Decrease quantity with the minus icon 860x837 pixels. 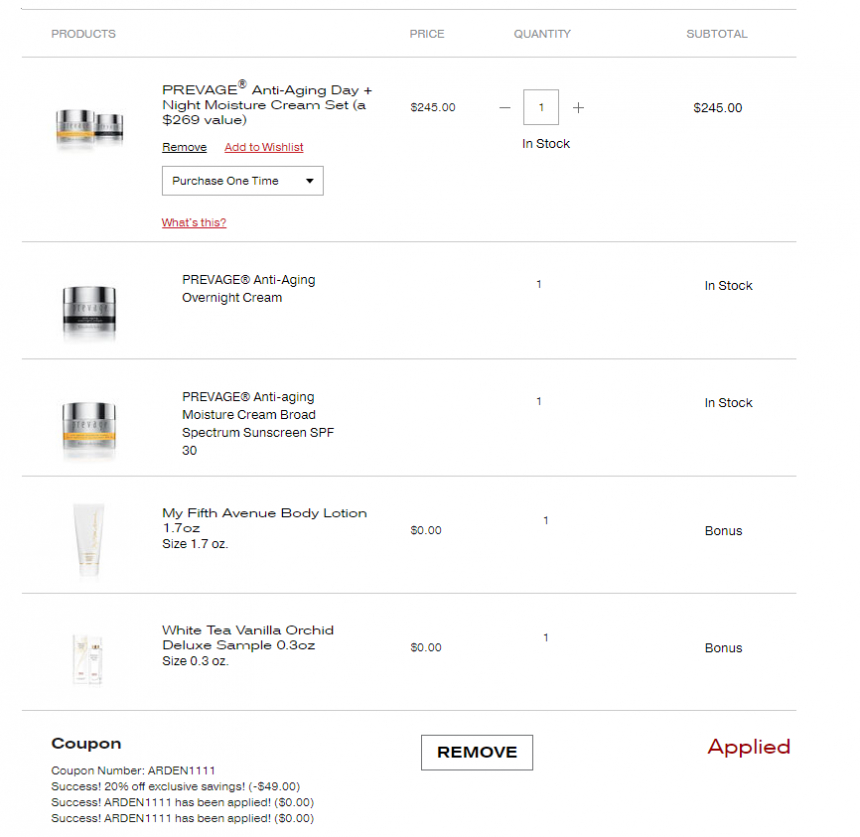[505, 108]
